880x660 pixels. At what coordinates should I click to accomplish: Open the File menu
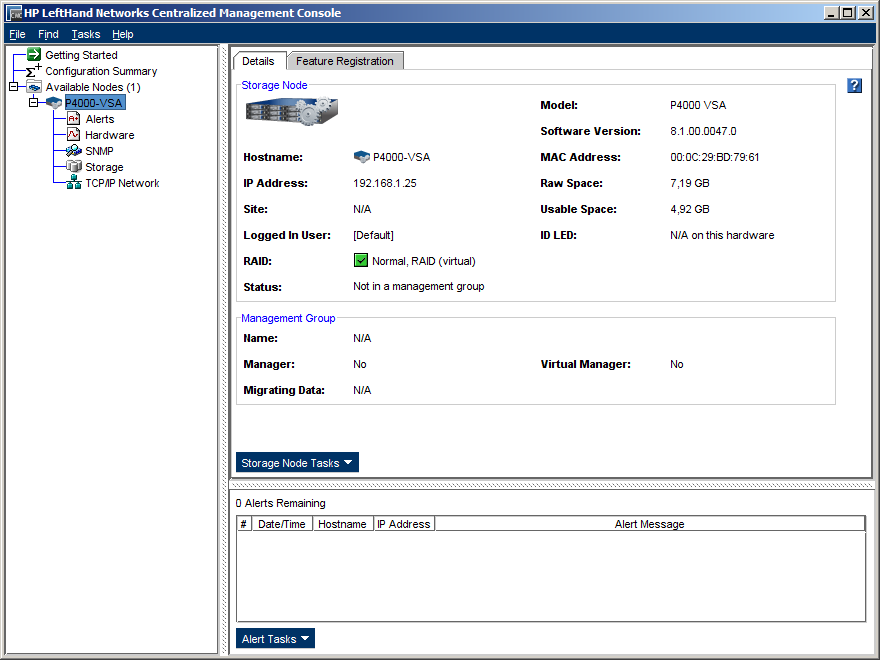coord(17,34)
